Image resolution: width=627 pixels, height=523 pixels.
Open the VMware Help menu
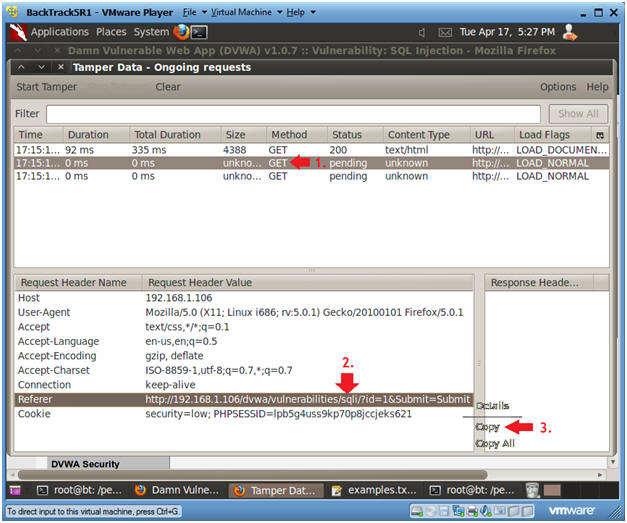301,12
